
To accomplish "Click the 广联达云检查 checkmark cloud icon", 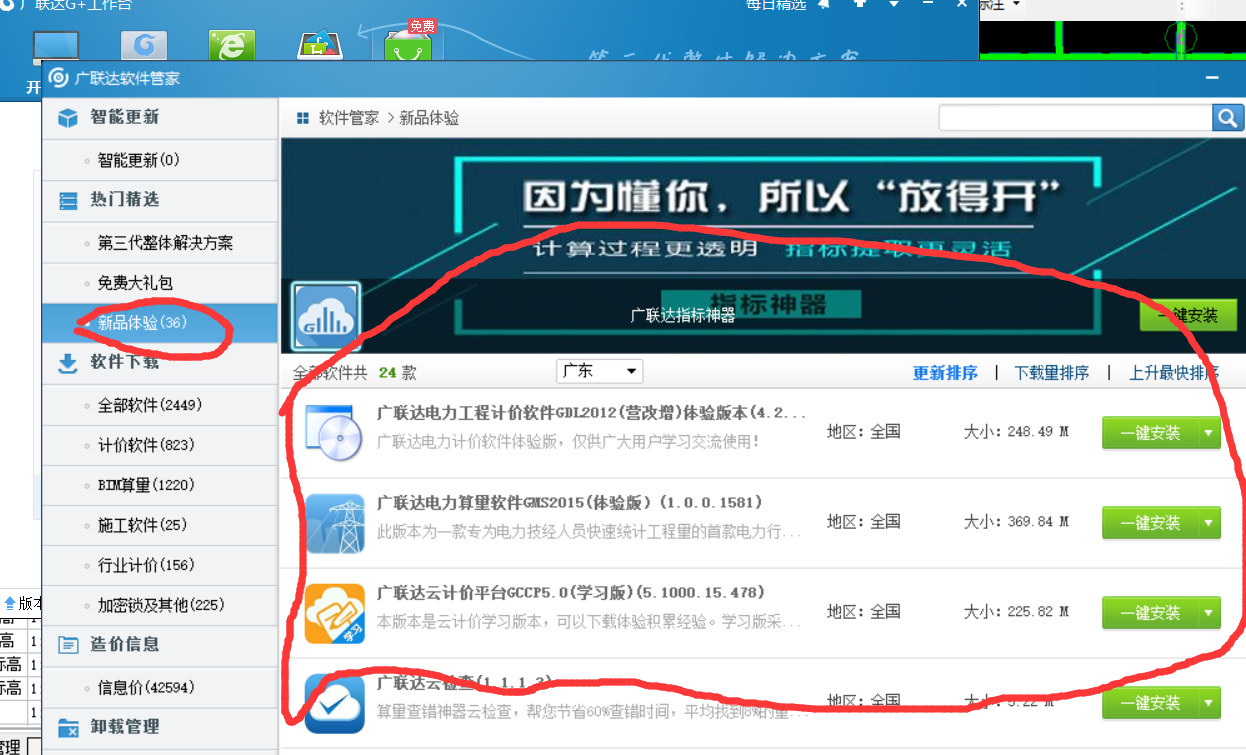I will (334, 703).
